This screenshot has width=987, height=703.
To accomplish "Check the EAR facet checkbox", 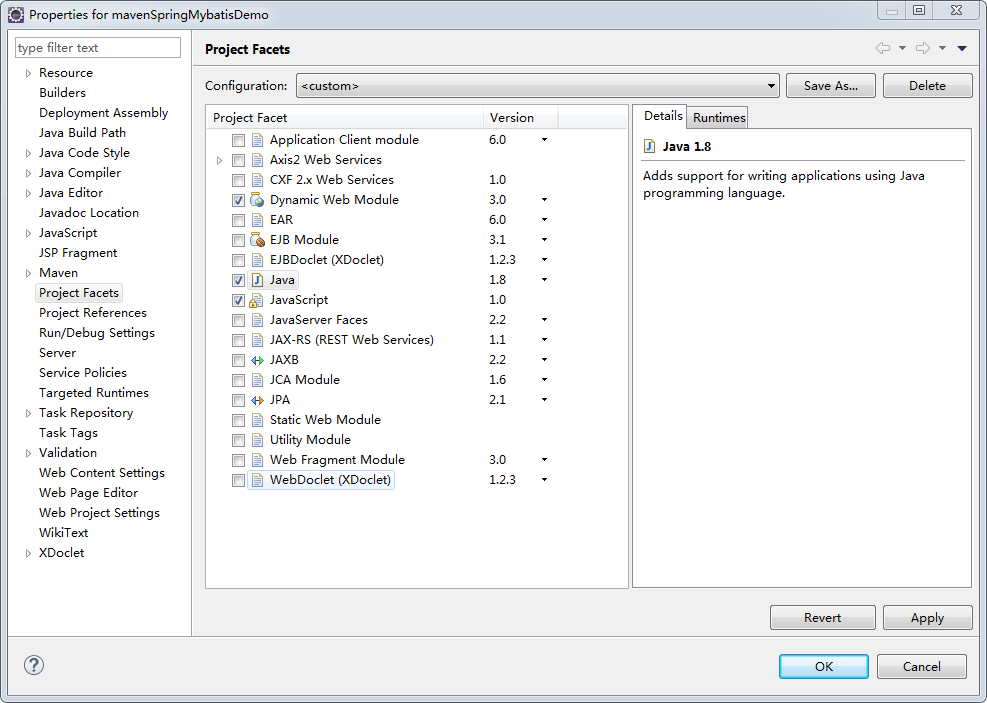I will (x=239, y=220).
